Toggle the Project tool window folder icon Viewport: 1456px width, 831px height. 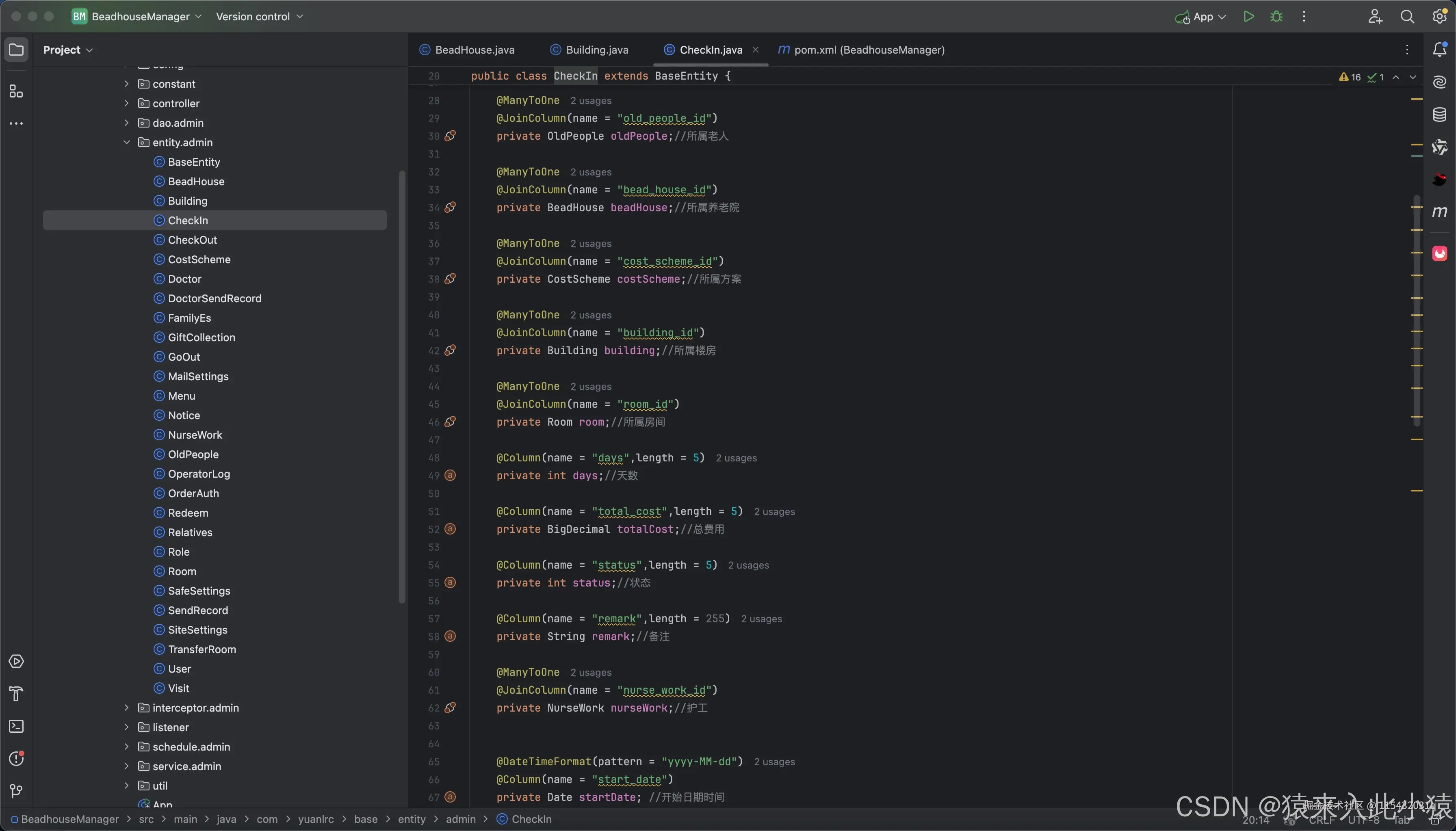(16, 50)
